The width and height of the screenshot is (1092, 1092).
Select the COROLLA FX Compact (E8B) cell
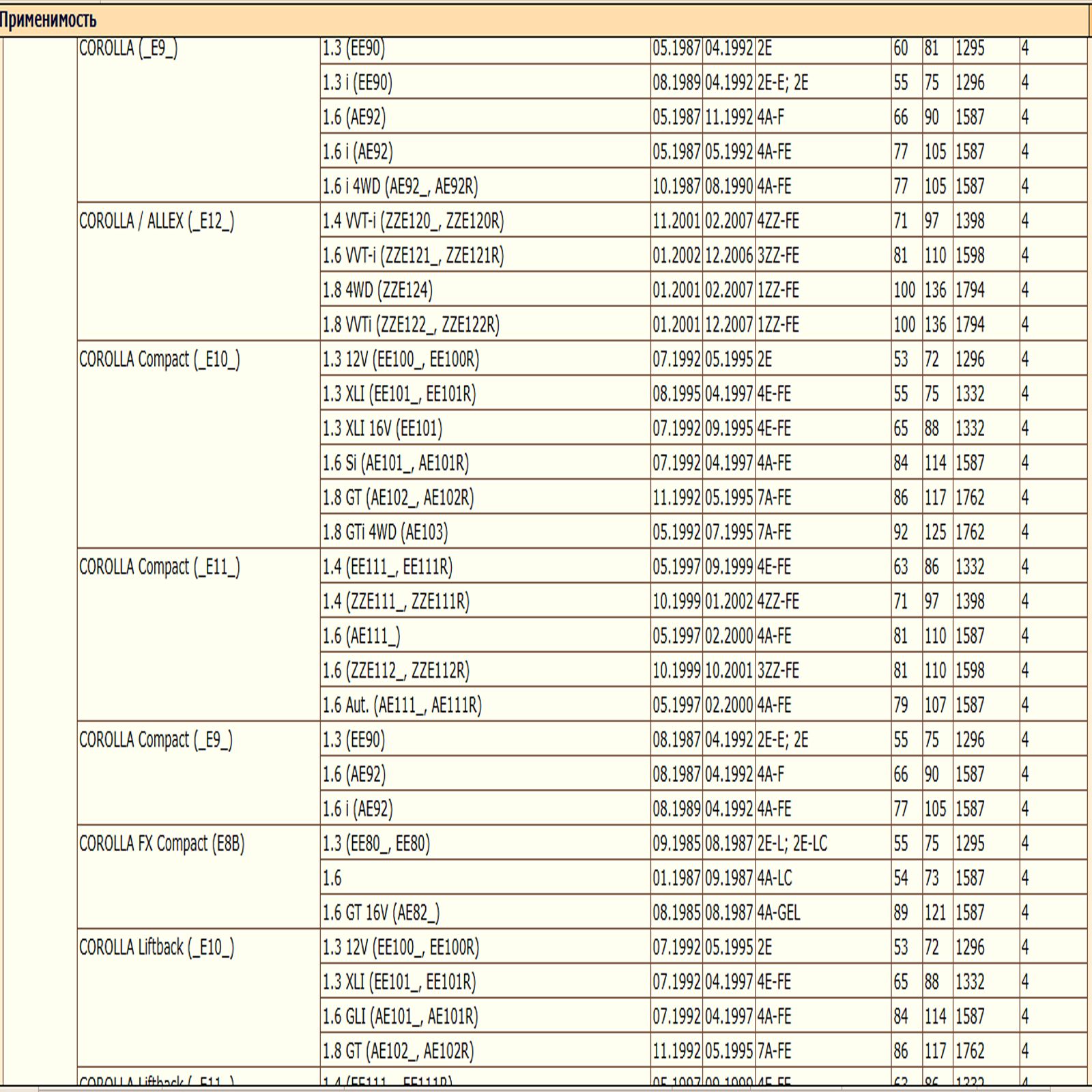[x=162, y=844]
